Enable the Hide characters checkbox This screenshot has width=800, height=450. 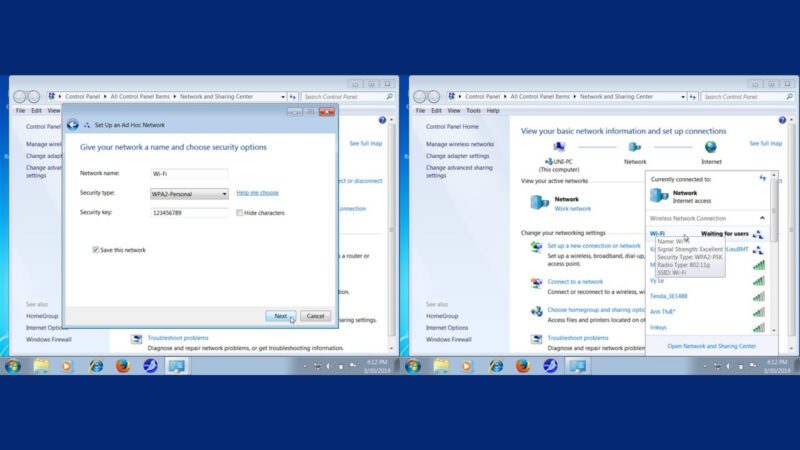239,213
